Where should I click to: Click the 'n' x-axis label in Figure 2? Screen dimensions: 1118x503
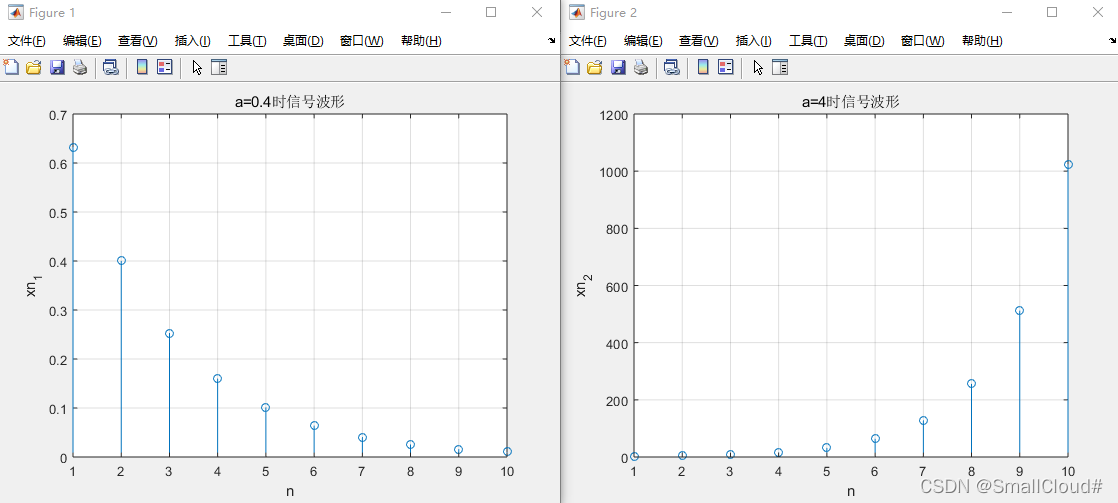(851, 491)
